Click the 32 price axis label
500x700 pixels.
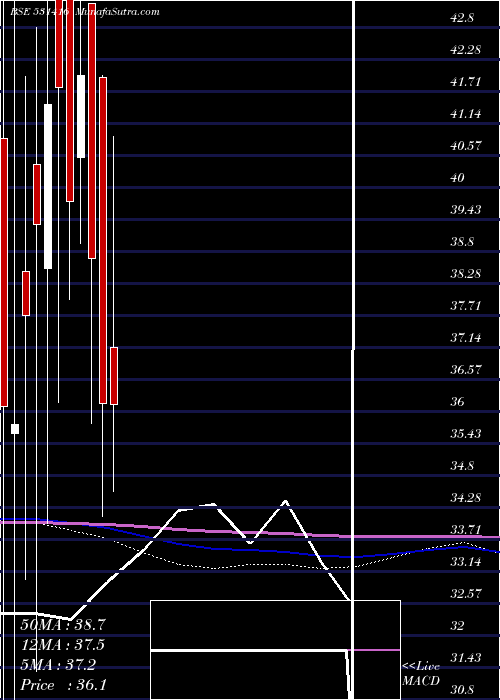458,625
